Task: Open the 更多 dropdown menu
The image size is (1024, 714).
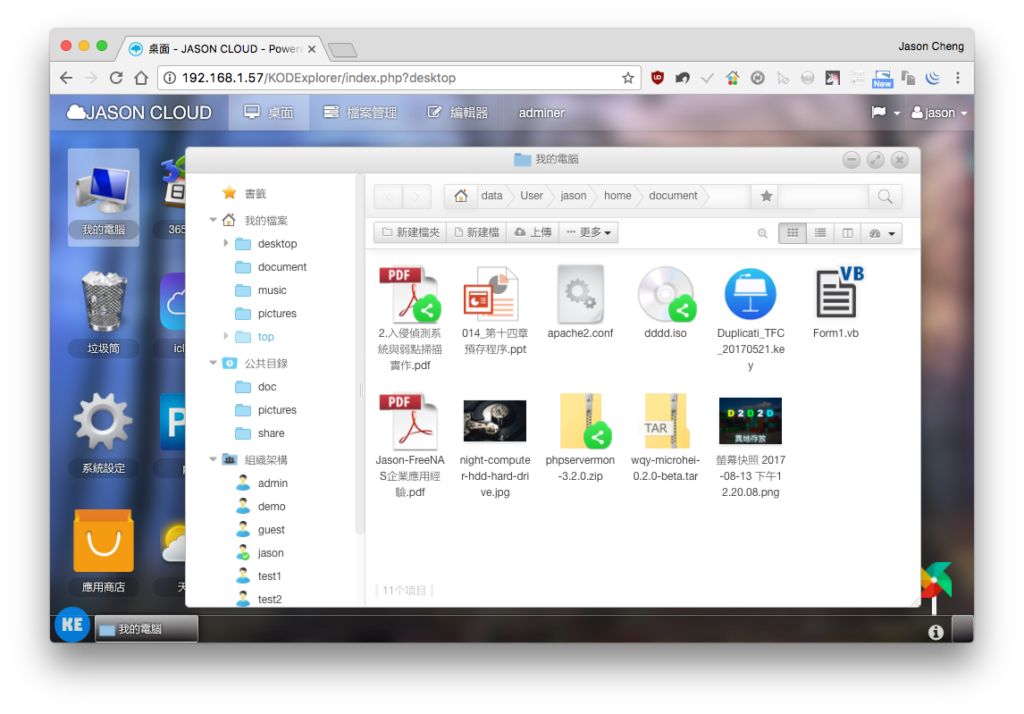Action: tap(588, 233)
